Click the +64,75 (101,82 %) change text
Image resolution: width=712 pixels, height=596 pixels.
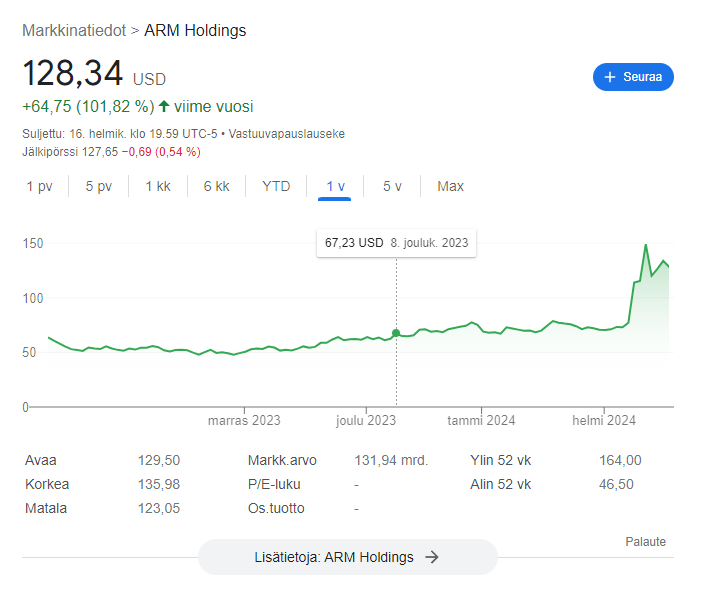89,106
